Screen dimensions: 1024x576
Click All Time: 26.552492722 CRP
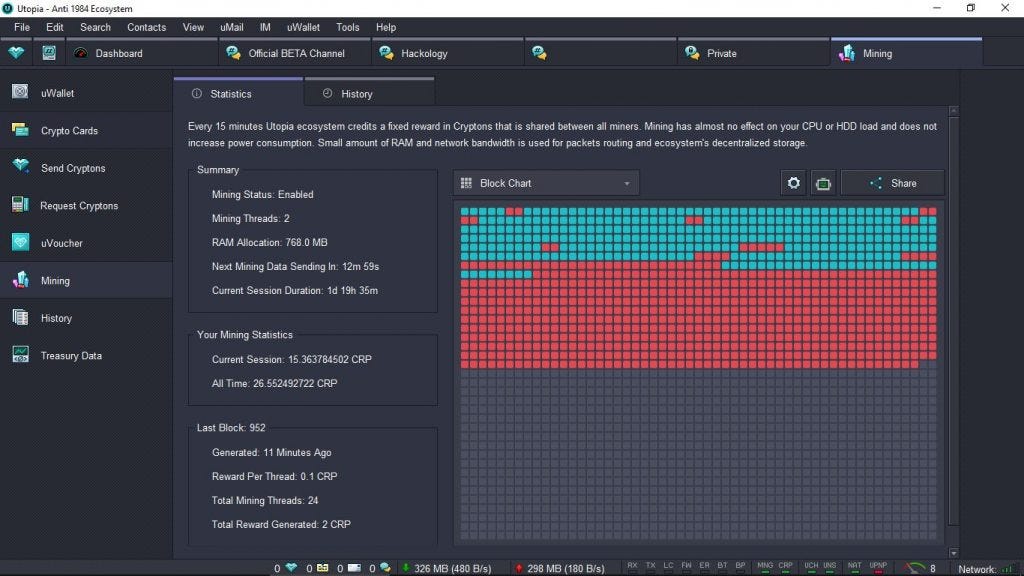275,383
